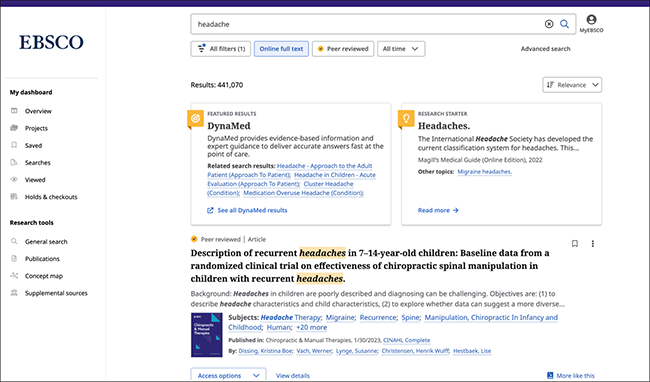Open All filters (1) panel
The height and width of the screenshot is (382, 650).
pos(221,49)
